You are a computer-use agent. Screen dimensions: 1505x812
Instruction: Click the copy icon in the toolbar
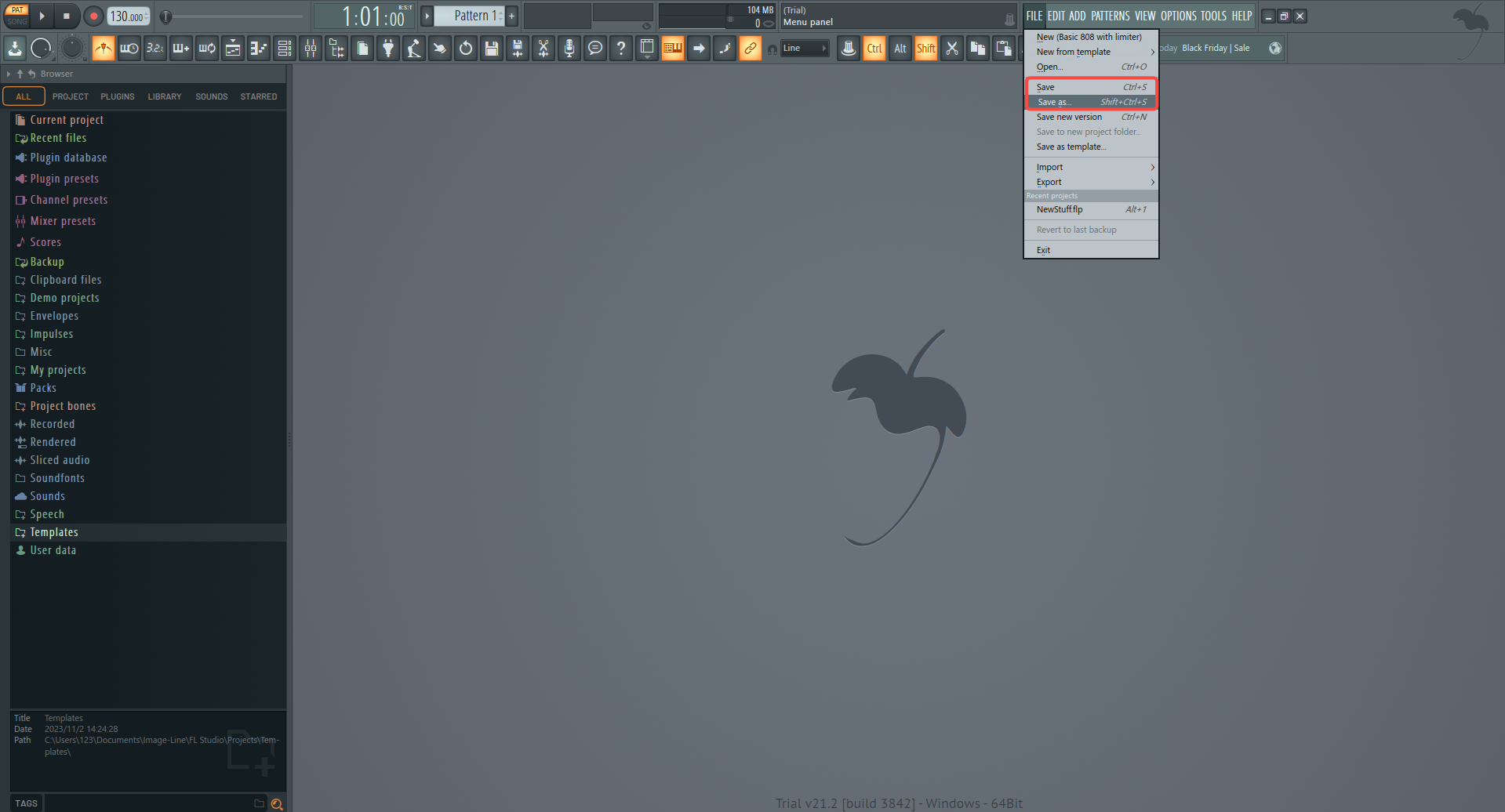[x=978, y=48]
